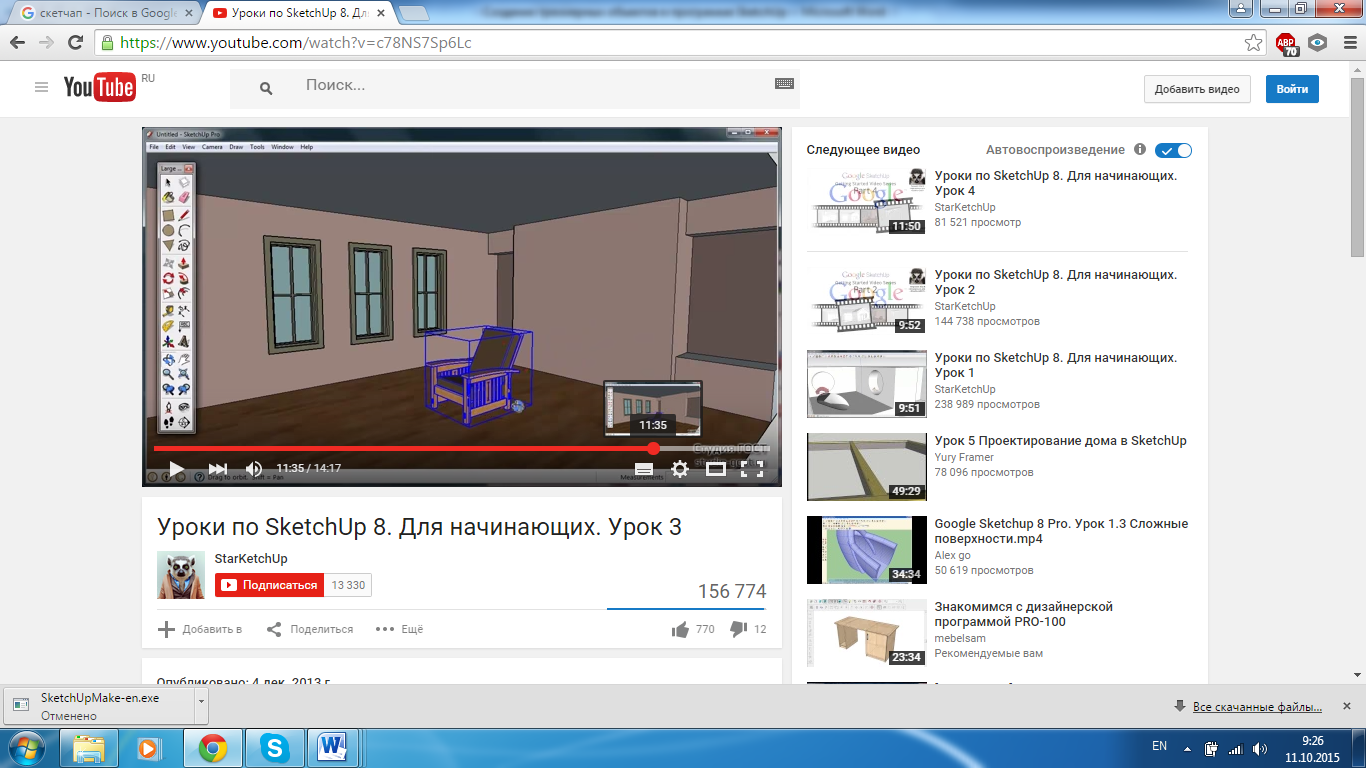
Task: Click the EN language indicator
Action: 1159,746
